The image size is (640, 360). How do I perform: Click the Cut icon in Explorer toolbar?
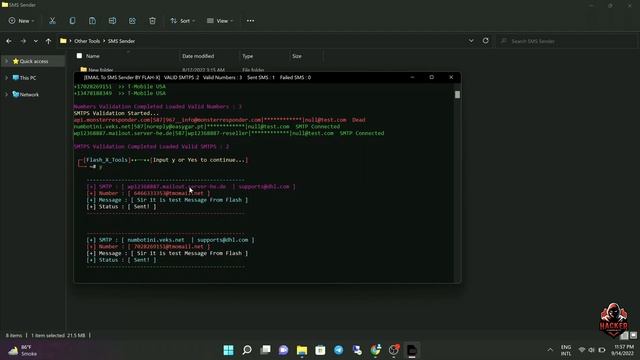point(52,21)
